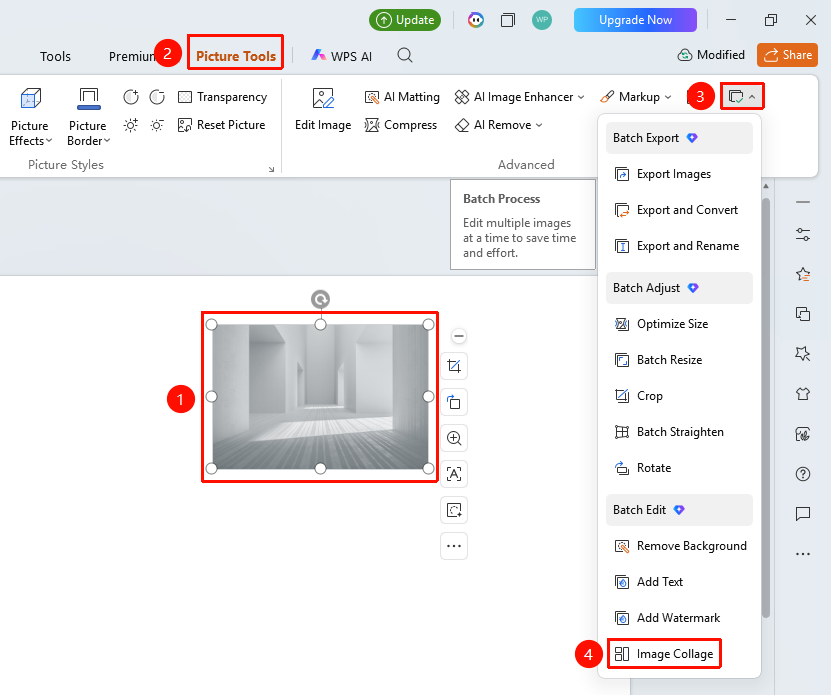Image resolution: width=831 pixels, height=695 pixels.
Task: Click the Modified cloud status
Action: tap(711, 55)
